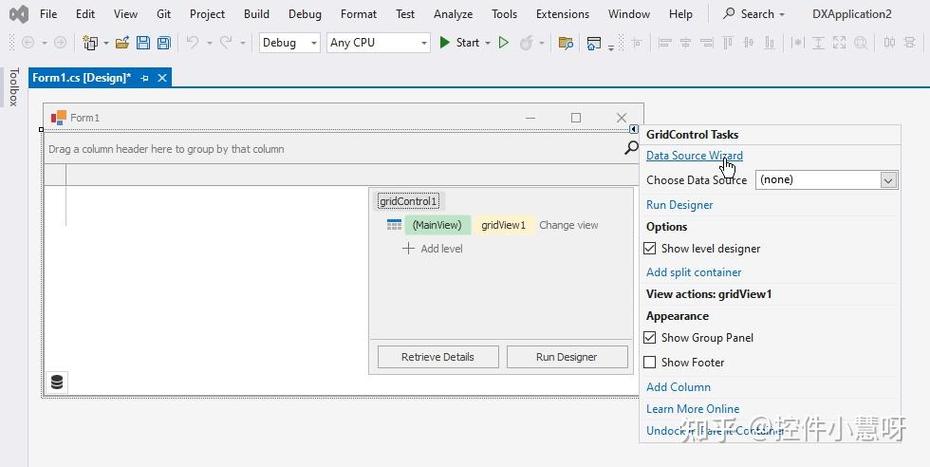Open the File menu
Image resolution: width=930 pixels, height=467 pixels.
48,14
